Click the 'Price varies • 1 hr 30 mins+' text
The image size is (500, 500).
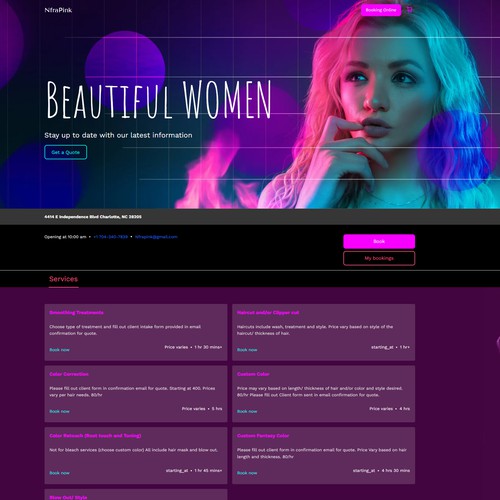click(193, 347)
